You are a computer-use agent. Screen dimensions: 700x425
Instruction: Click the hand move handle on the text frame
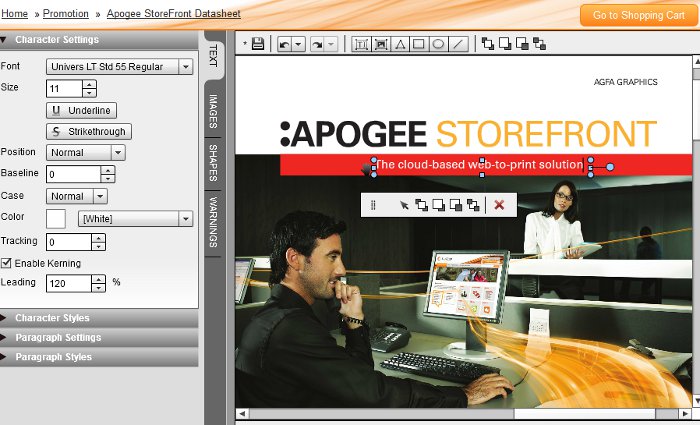click(x=366, y=169)
